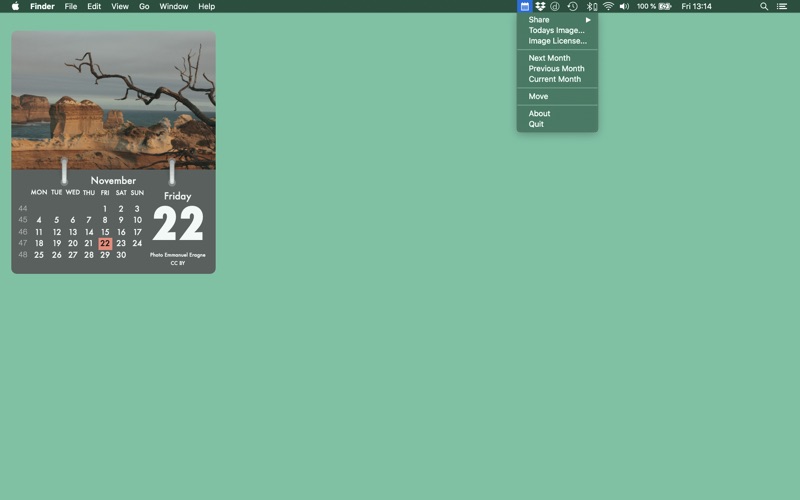Viewport: 800px width, 500px height.
Task: Open the Window menu
Action: click(173, 6)
